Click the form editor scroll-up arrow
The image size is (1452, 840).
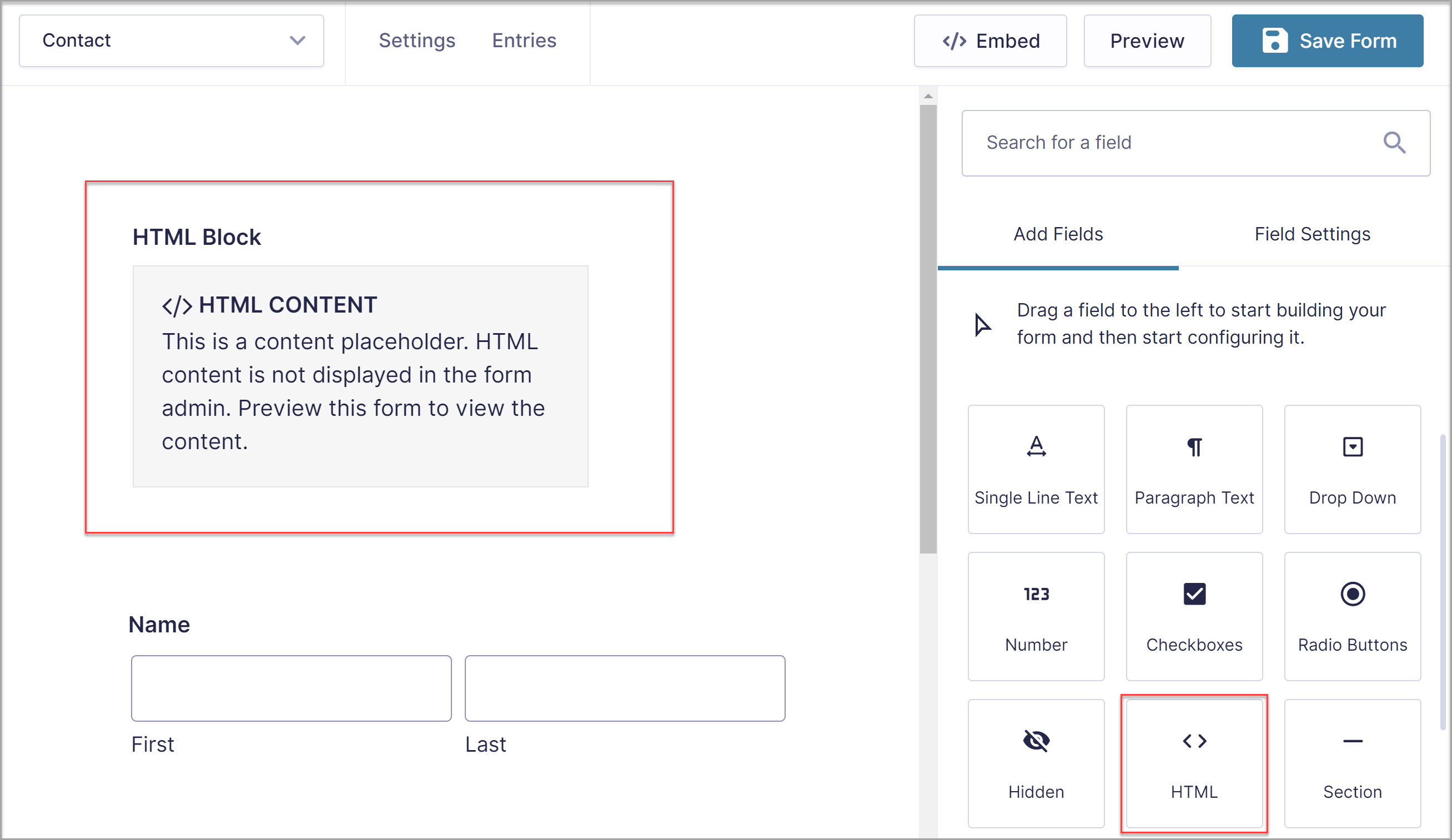click(x=928, y=96)
